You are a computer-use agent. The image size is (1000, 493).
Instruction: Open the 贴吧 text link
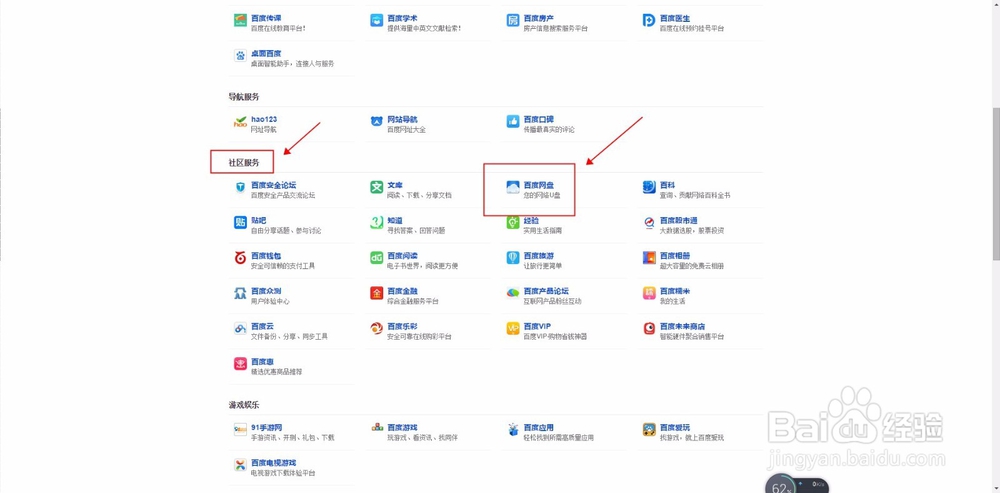[x=258, y=220]
